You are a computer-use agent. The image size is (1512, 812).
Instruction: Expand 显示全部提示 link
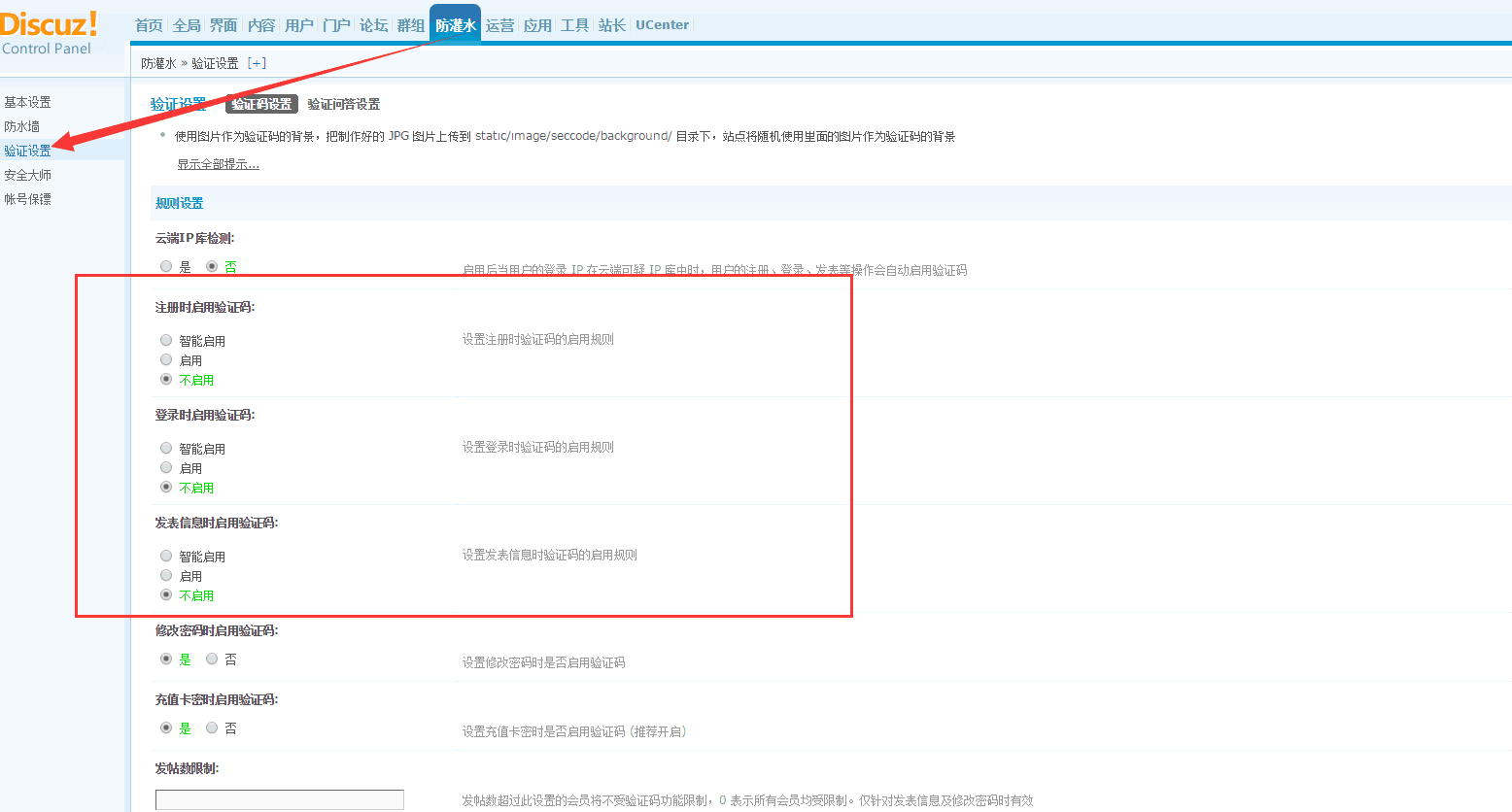[218, 164]
